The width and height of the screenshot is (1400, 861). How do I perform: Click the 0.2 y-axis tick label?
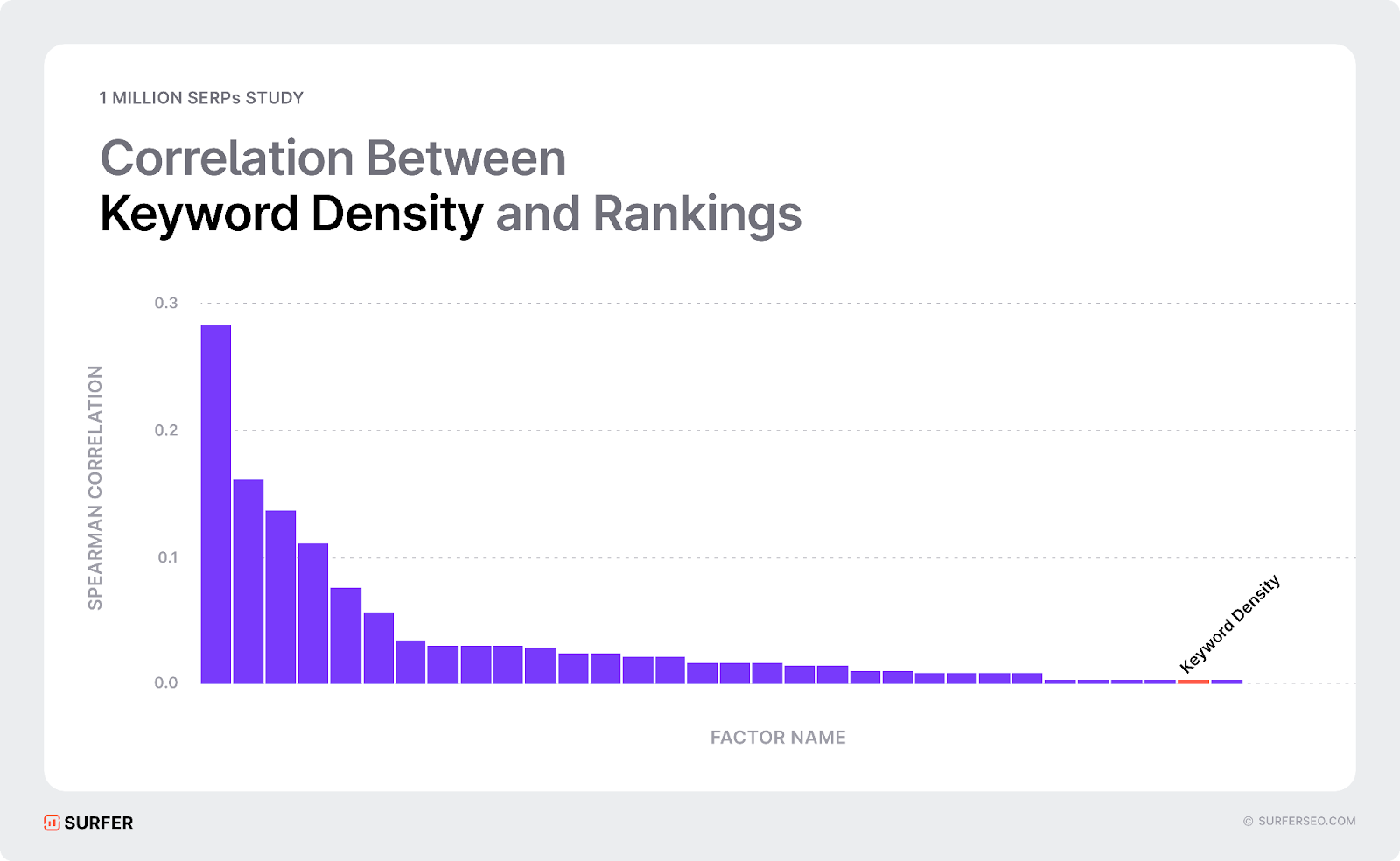[x=166, y=430]
